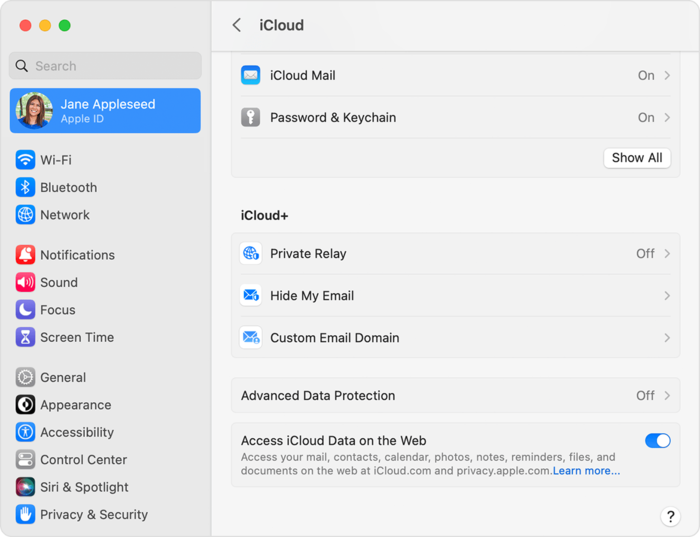
Task: Select Jane Appleseed Apple ID entry
Action: tap(105, 110)
